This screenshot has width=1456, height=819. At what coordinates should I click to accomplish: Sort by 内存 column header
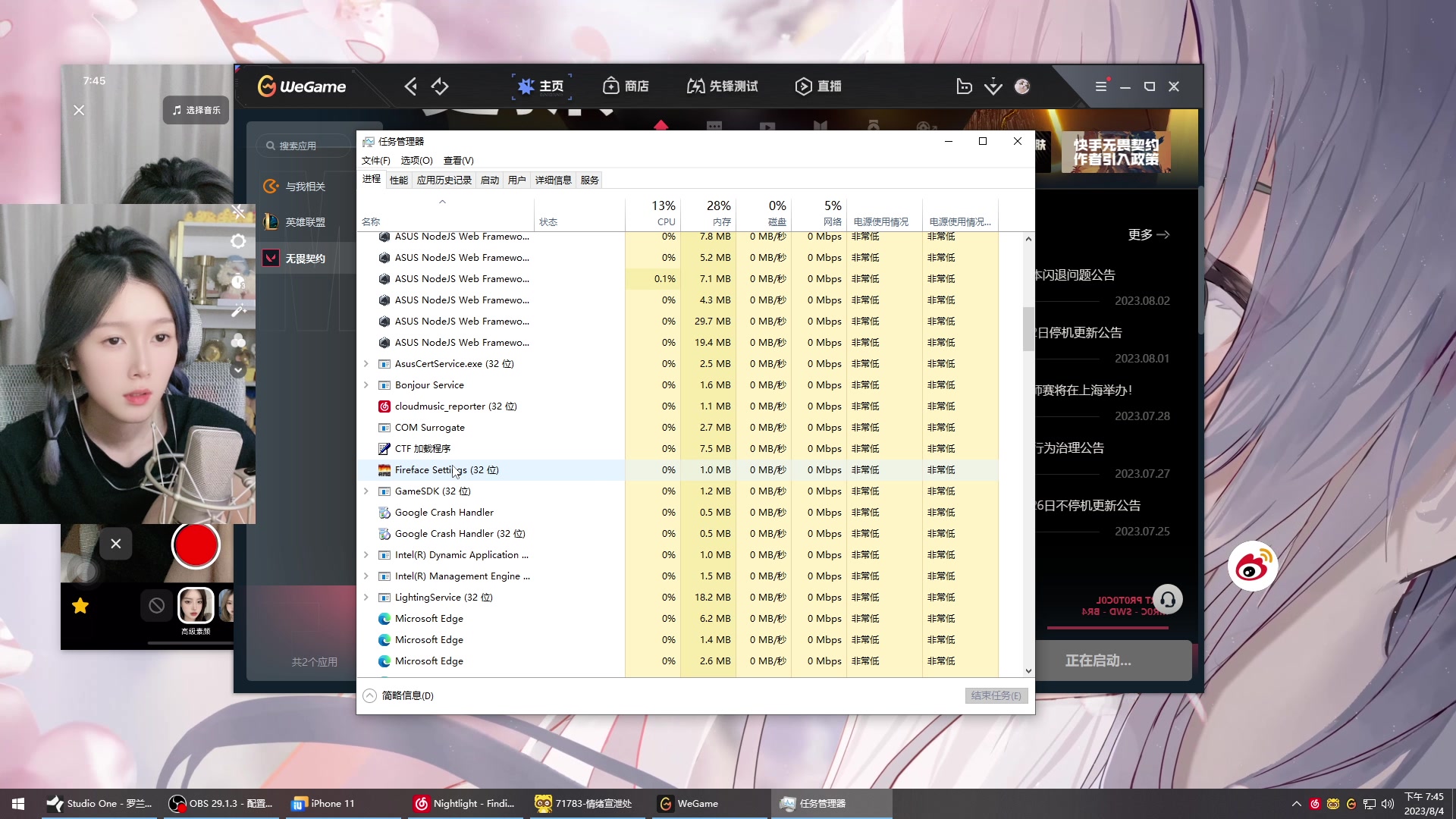point(708,213)
